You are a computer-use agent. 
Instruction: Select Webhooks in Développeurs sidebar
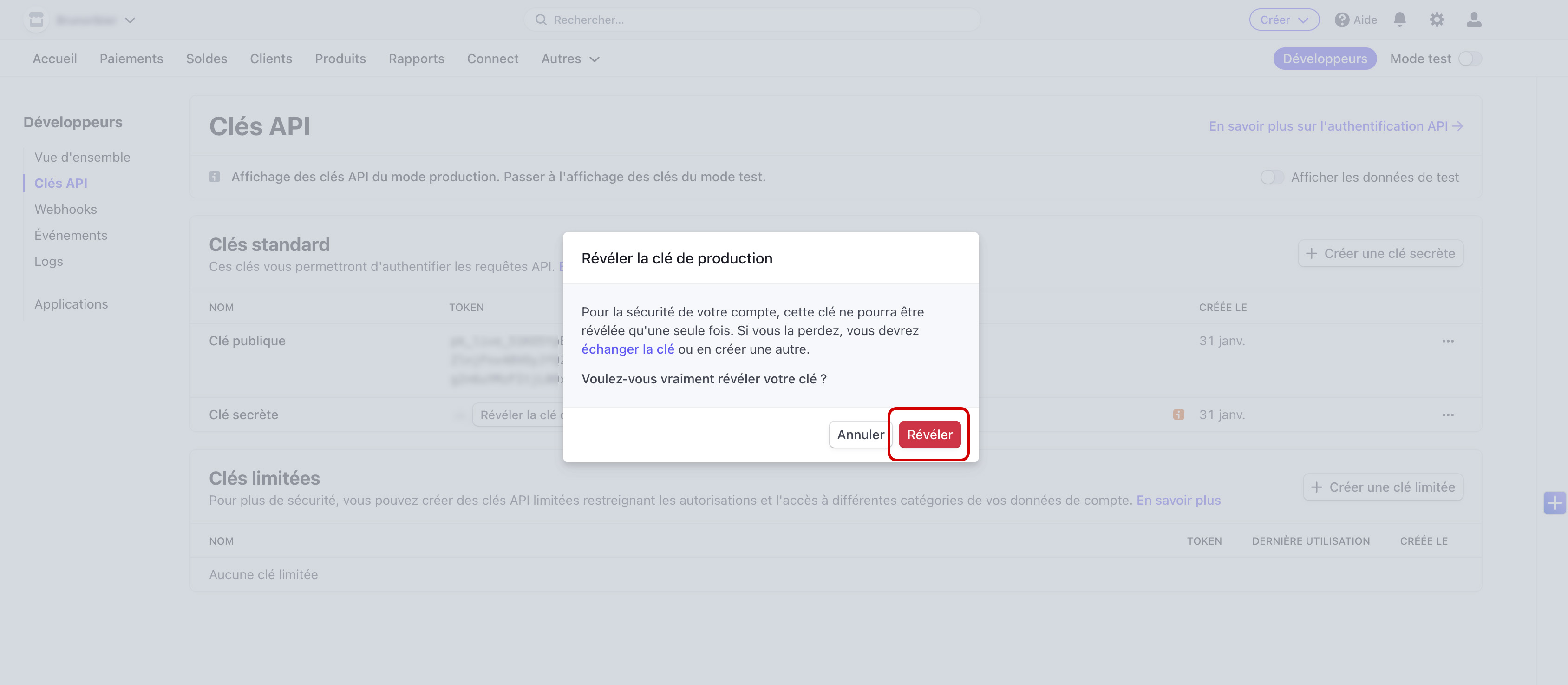pyautogui.click(x=66, y=209)
